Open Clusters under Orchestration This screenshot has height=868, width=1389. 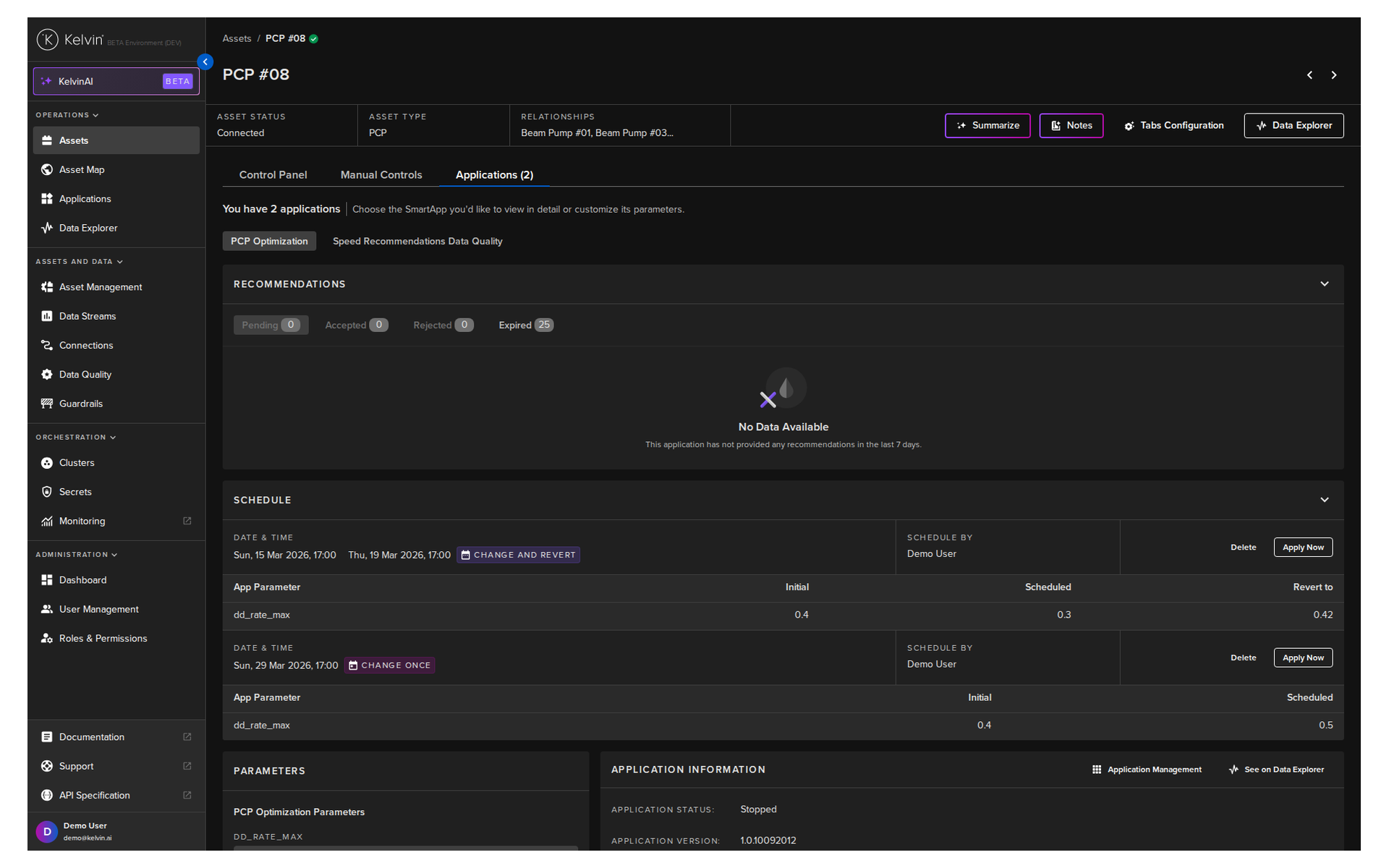77,463
